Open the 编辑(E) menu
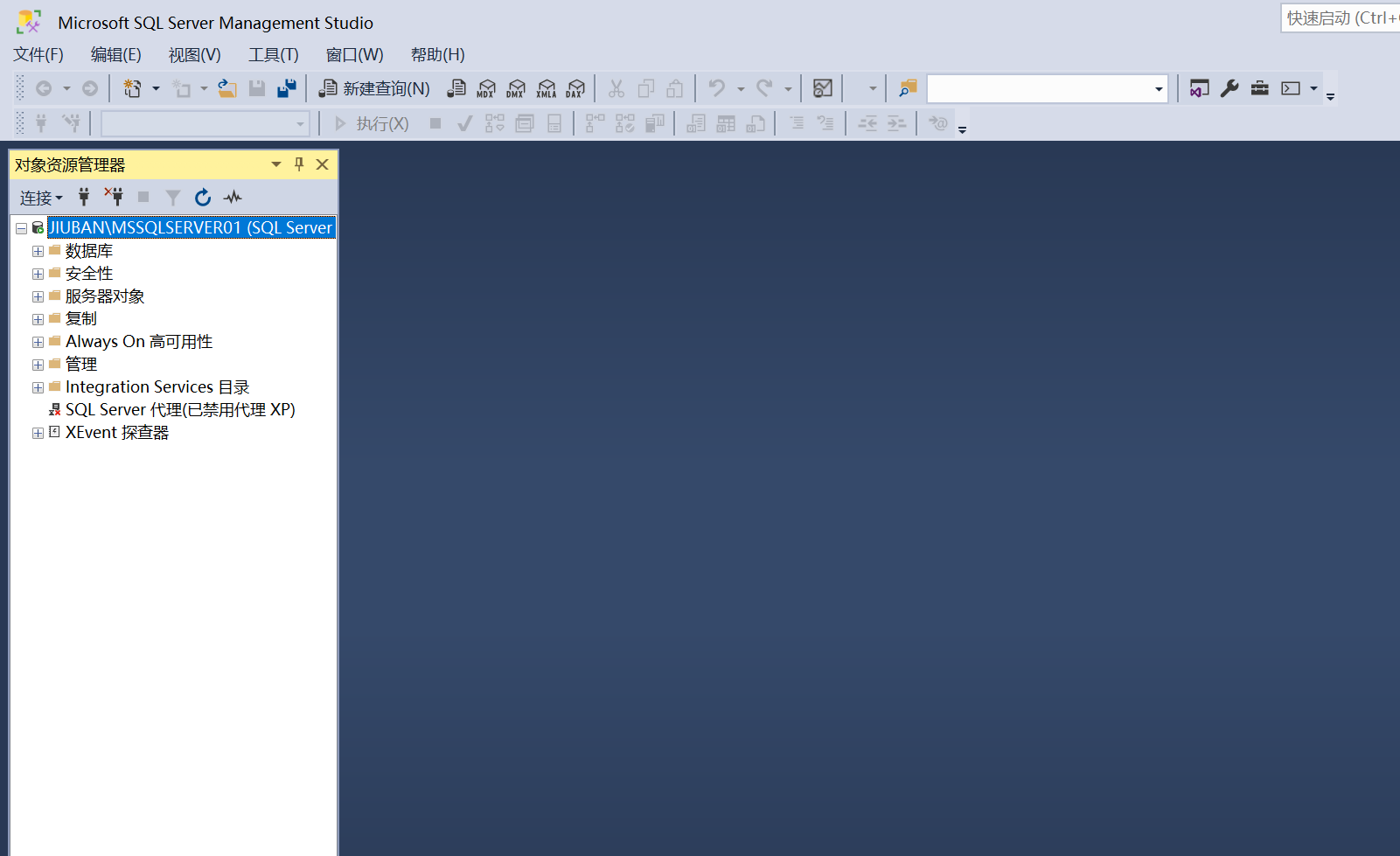The height and width of the screenshot is (856, 1400). point(116,55)
